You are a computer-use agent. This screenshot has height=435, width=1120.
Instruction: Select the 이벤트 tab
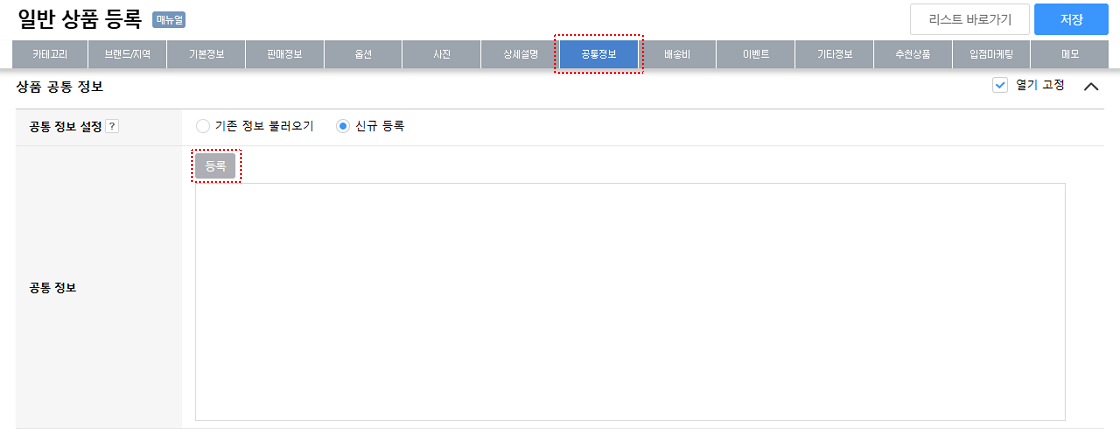pyautogui.click(x=756, y=54)
